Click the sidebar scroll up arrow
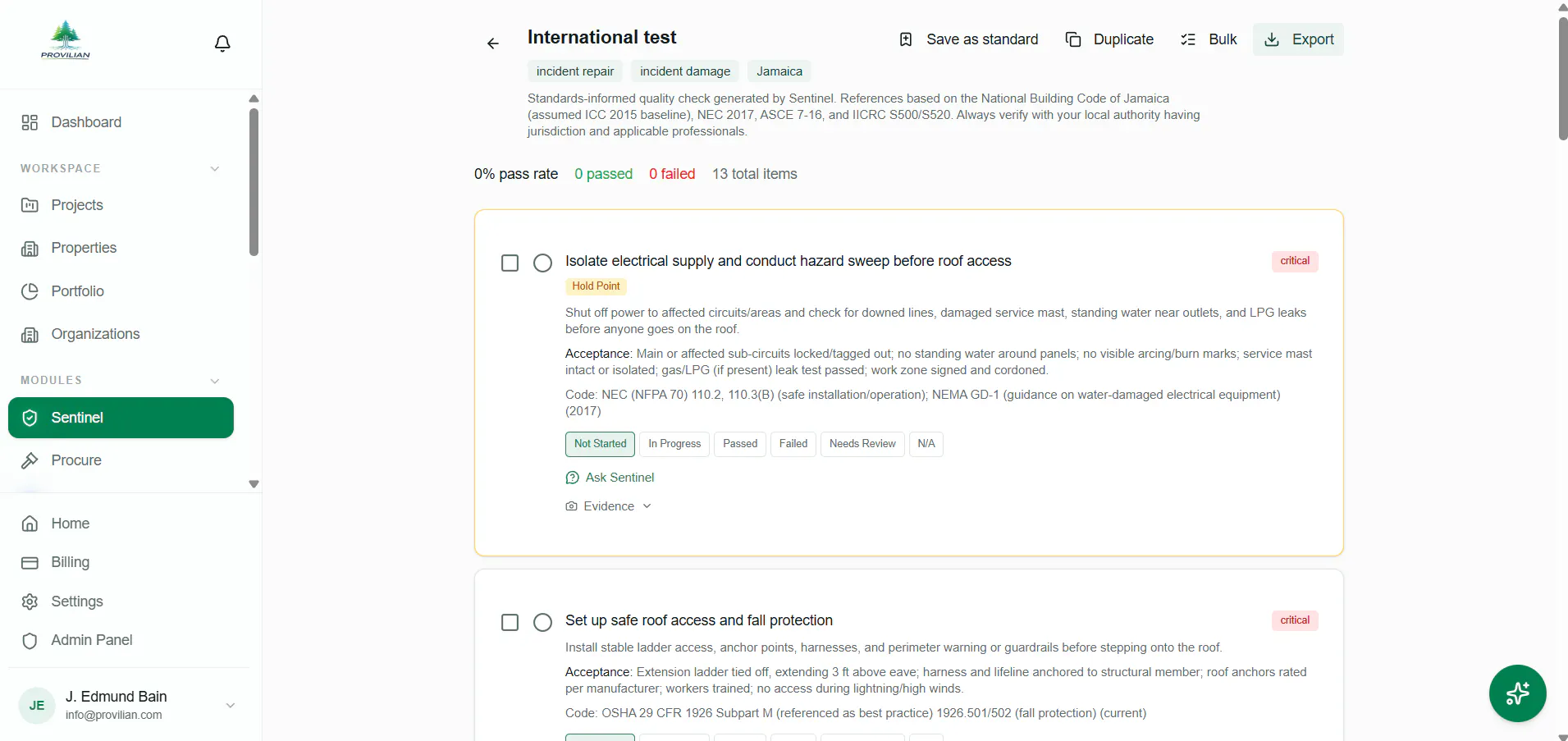Viewport: 1568px width, 741px height. [x=254, y=98]
